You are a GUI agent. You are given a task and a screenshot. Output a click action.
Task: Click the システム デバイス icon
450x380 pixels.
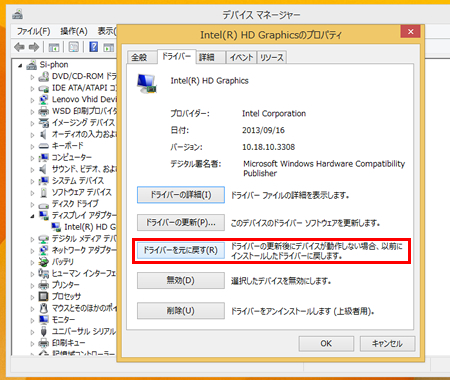pyautogui.click(x=44, y=181)
